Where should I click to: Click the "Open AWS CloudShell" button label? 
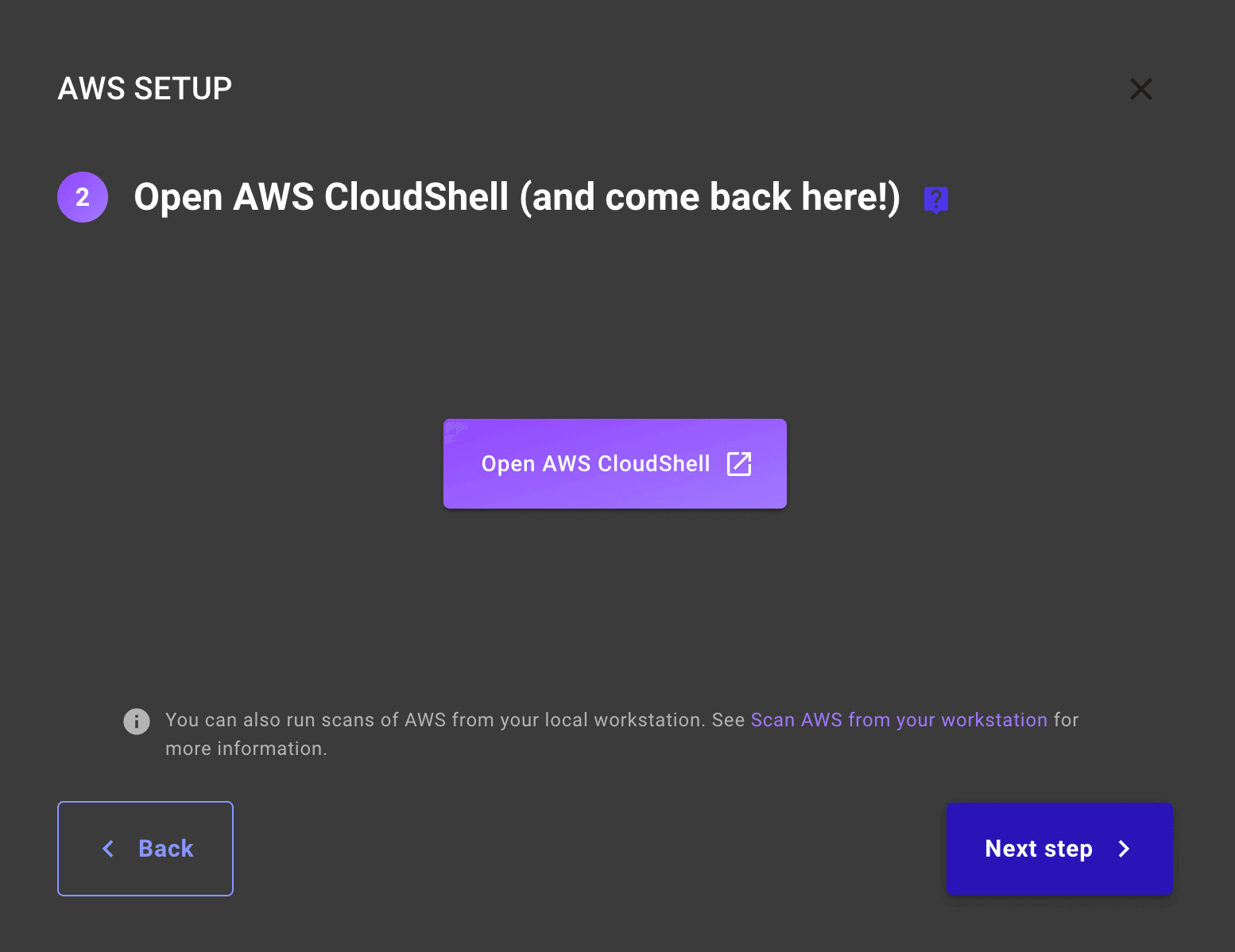[x=596, y=463]
